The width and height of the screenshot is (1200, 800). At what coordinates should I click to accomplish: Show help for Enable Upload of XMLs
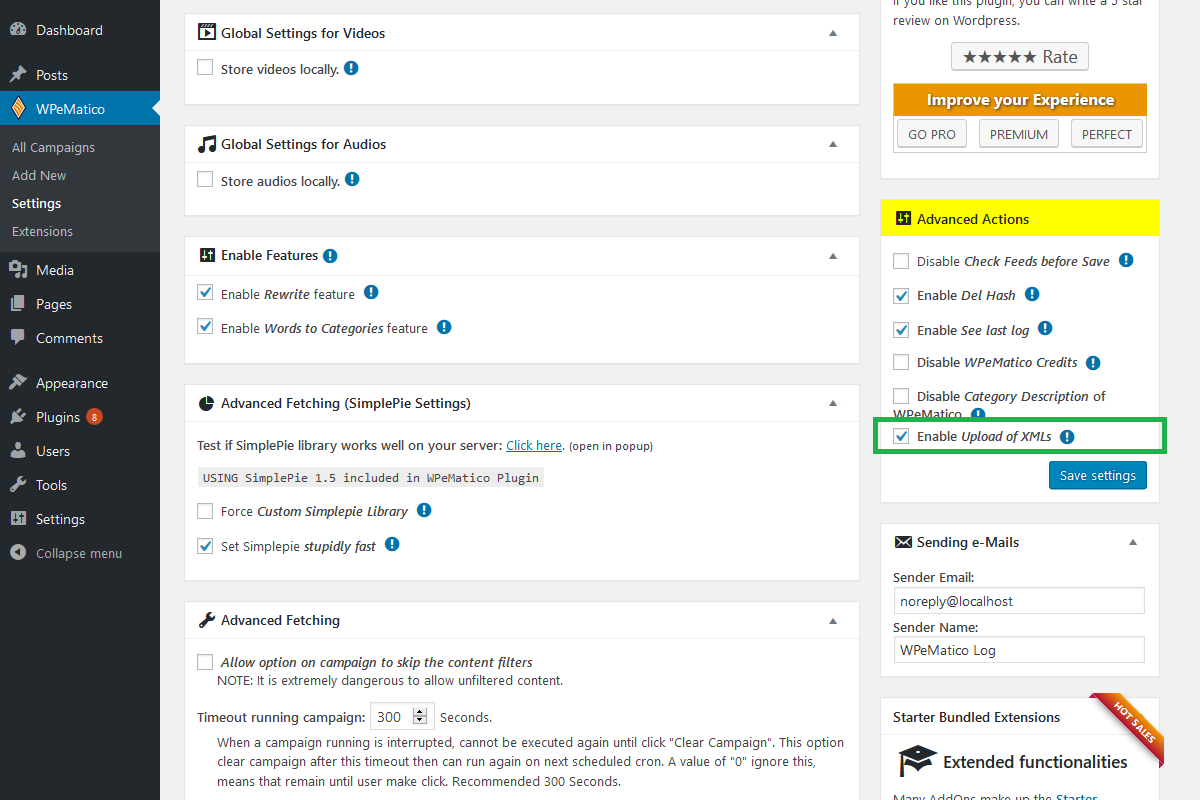click(x=1067, y=437)
